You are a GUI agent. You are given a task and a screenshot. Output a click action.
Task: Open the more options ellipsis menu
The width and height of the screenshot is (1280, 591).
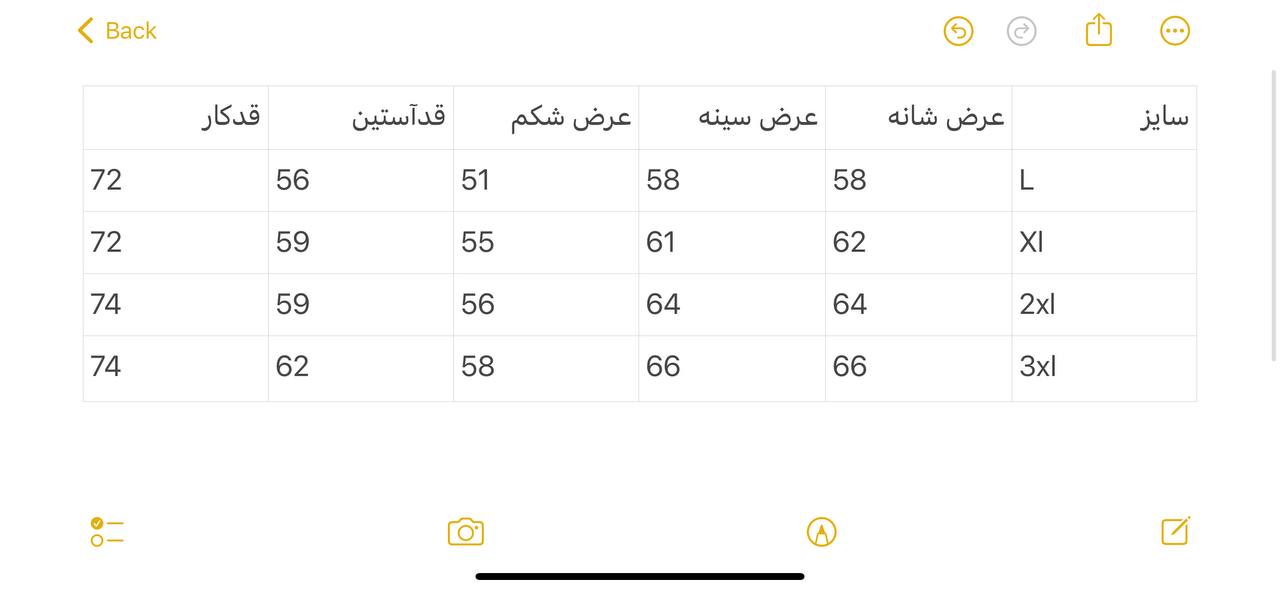tap(1175, 31)
